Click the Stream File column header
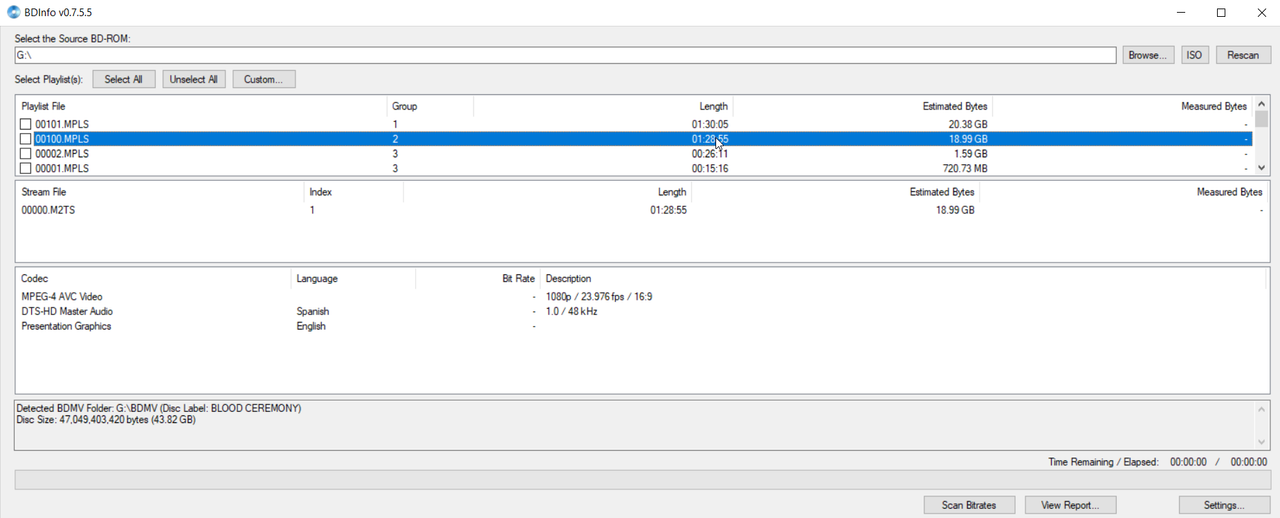1280x518 pixels. 160,192
